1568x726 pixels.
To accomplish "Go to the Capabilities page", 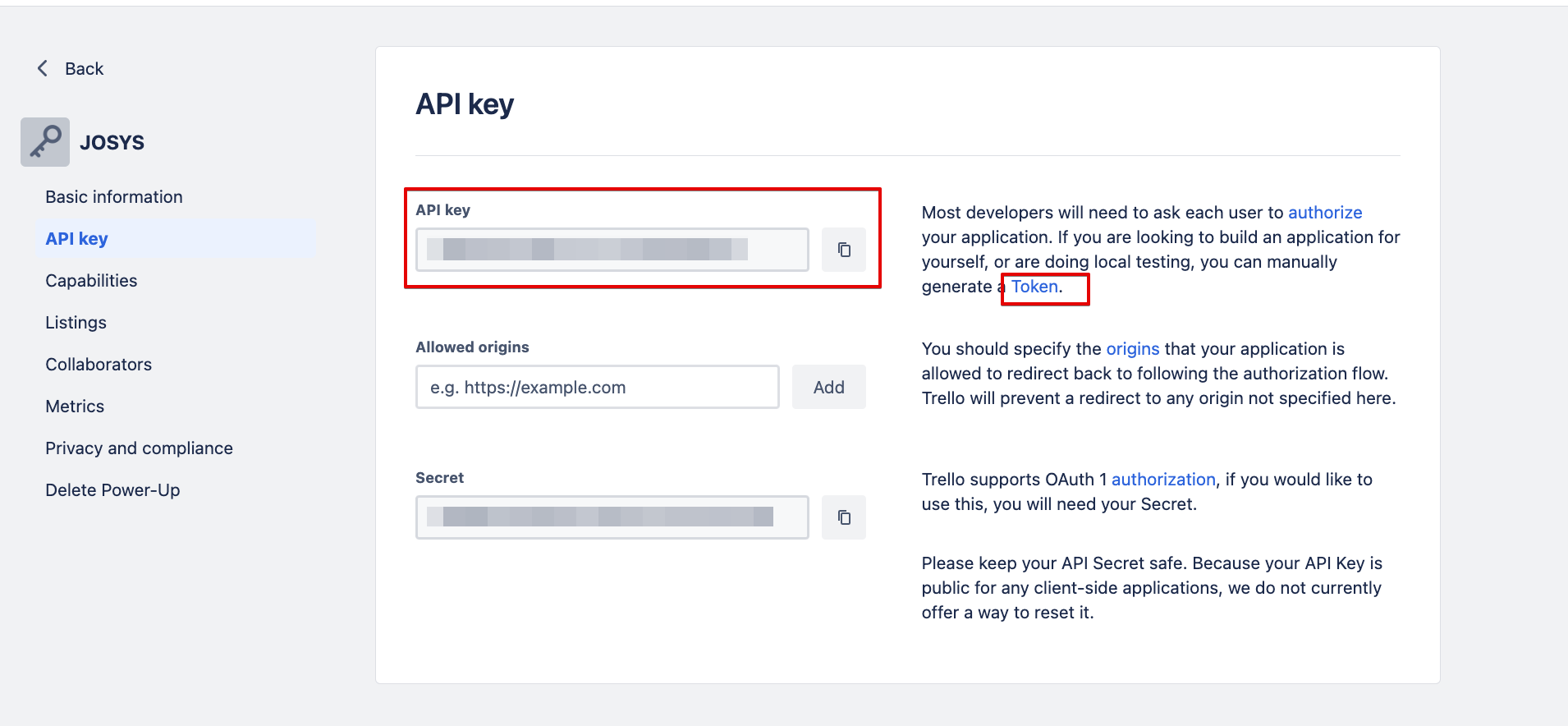I will [91, 281].
